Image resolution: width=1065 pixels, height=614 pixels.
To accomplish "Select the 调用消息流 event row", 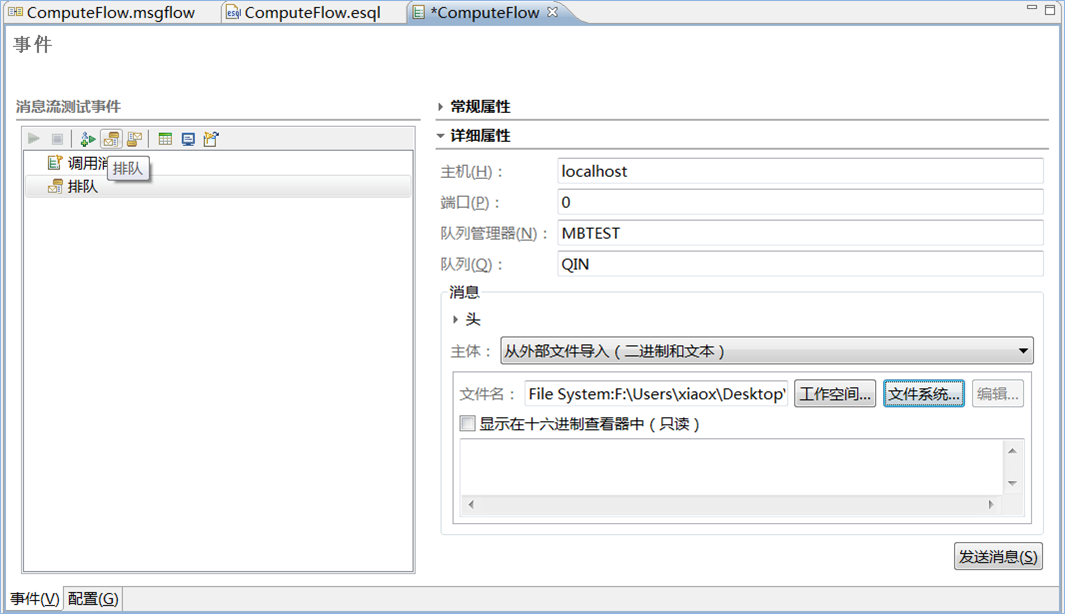I will [217, 163].
